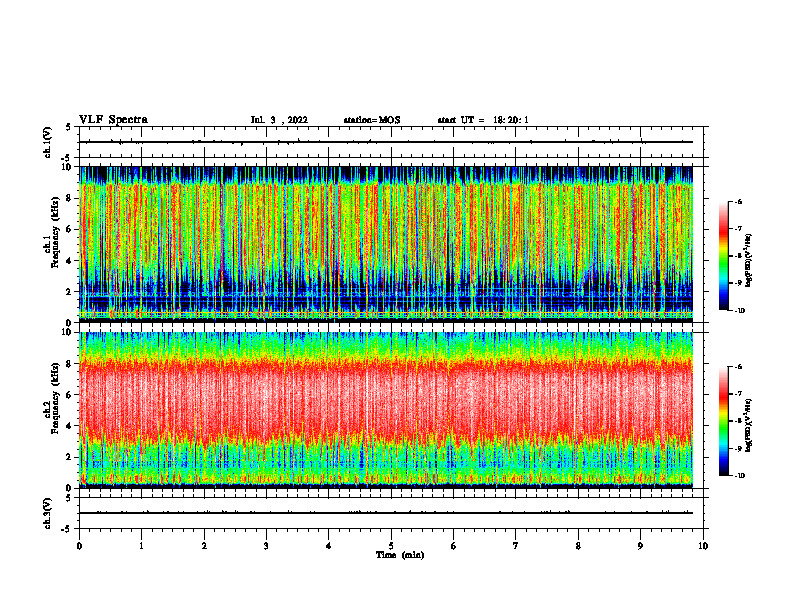
Task: Click the "VLF Spectra" plot title
Action: click(x=113, y=120)
